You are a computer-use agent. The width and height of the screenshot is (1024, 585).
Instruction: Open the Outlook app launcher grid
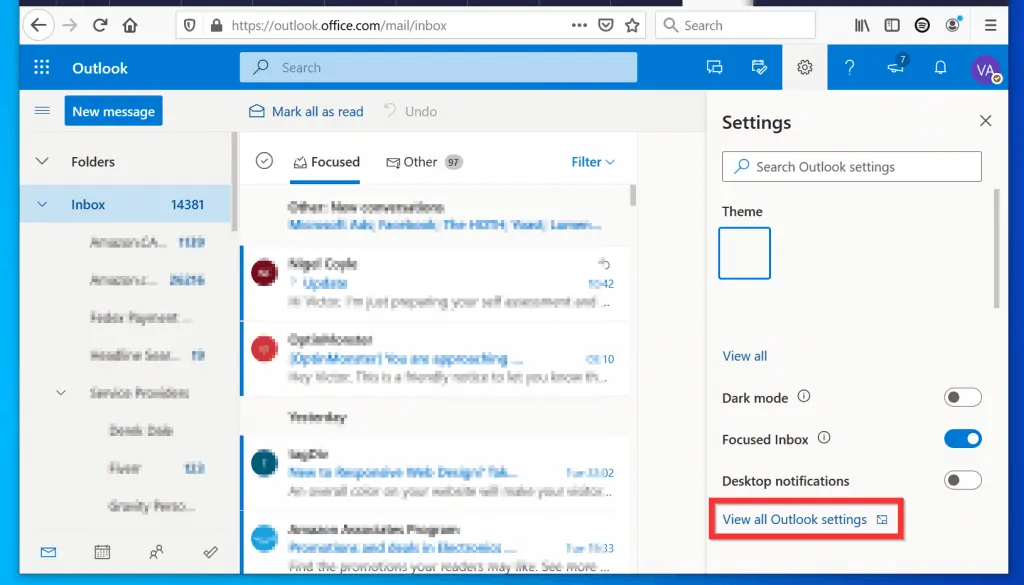[42, 68]
